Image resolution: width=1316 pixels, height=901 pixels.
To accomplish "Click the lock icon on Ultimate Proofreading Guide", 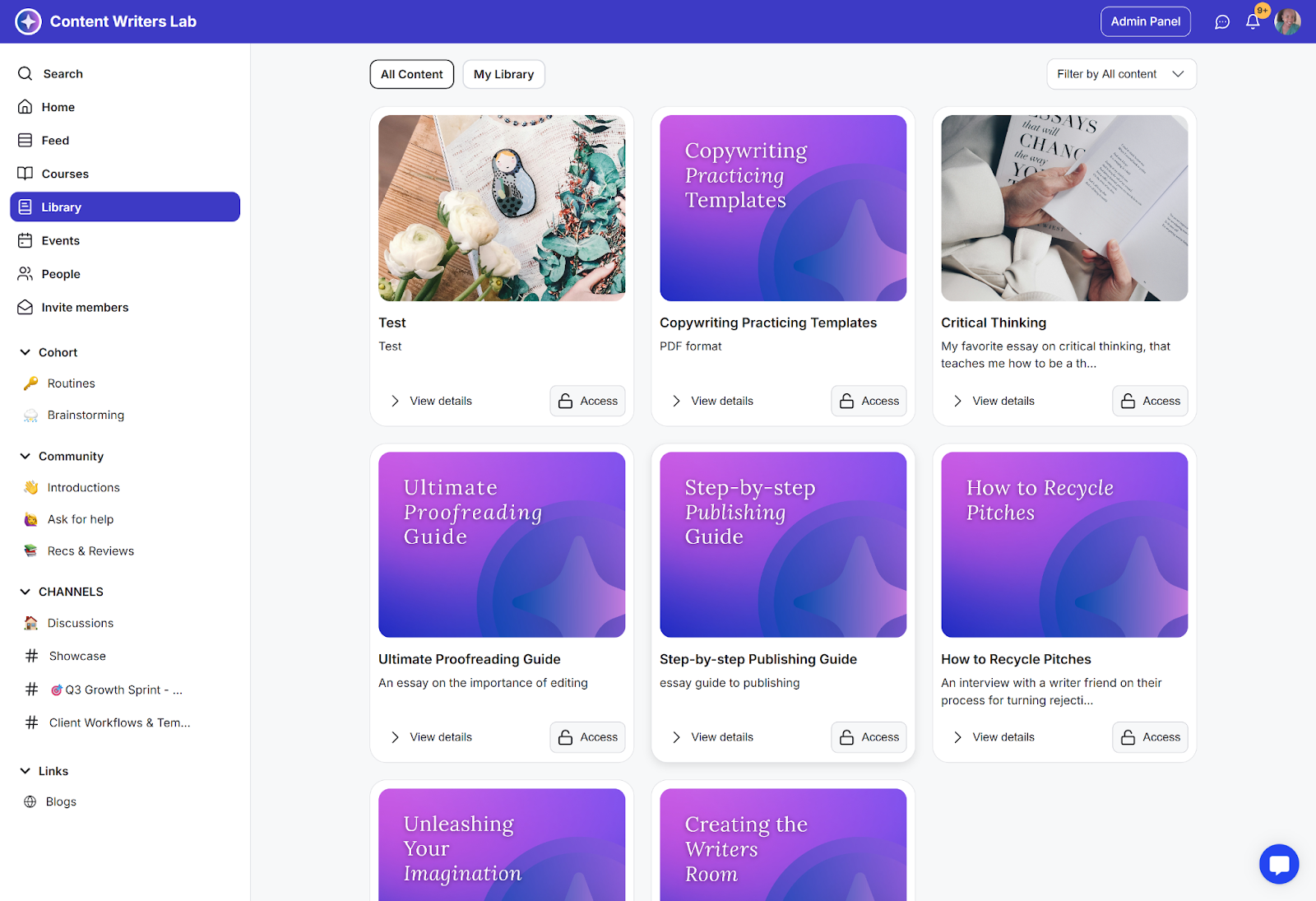I will (566, 737).
